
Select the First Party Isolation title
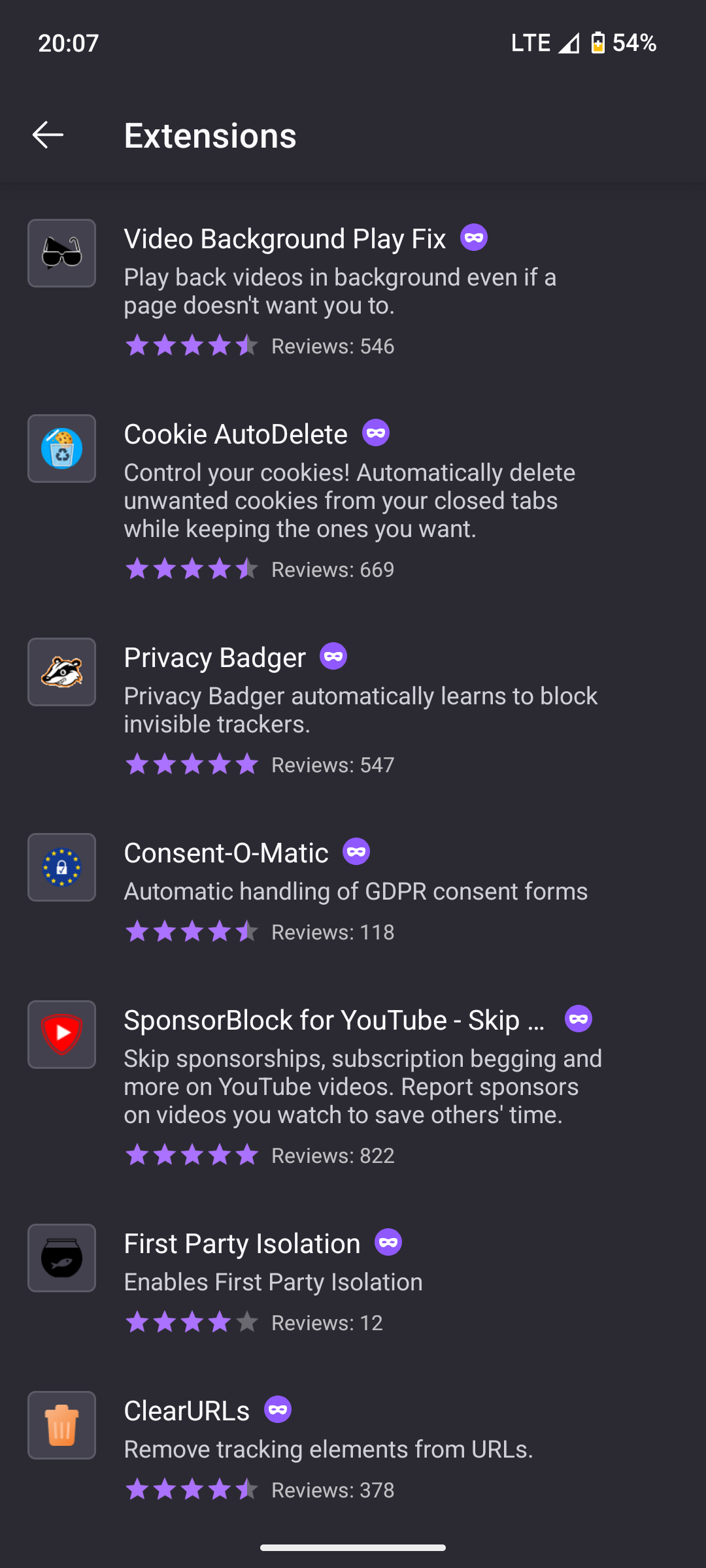(x=242, y=1244)
